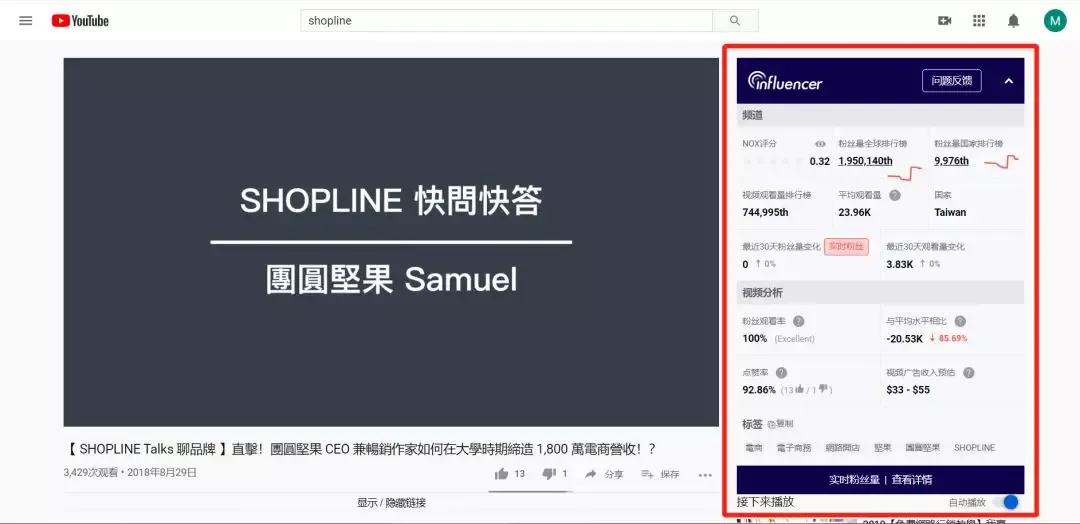
Task: Click the -20.53K comparison value
Action: (904, 338)
